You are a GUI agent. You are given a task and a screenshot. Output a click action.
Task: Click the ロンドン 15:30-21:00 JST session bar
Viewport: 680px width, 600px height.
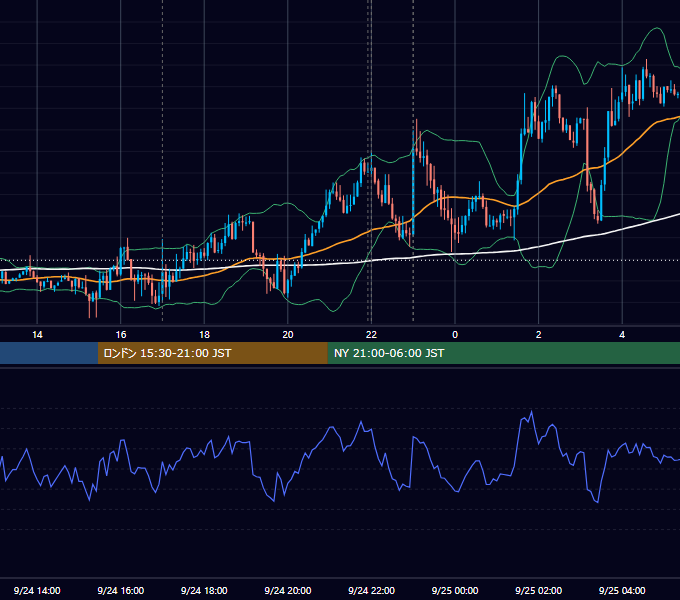click(x=212, y=353)
